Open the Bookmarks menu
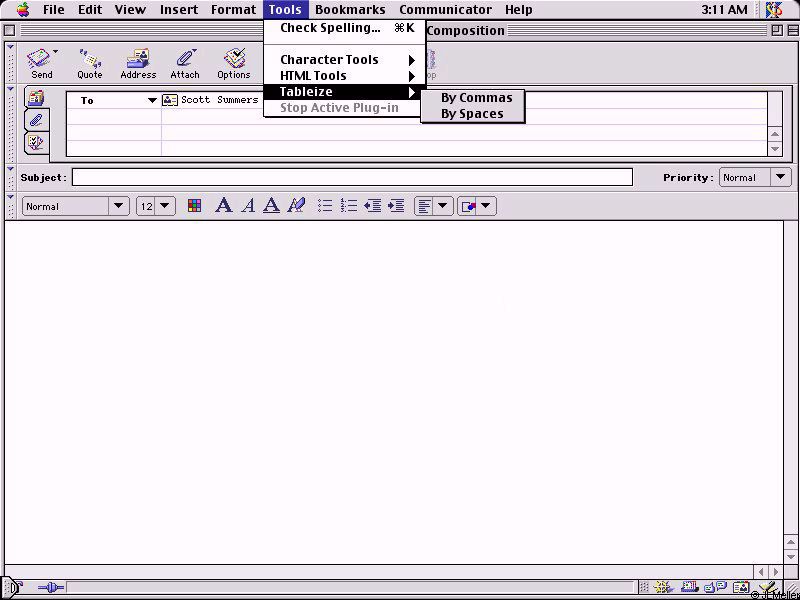This screenshot has height=600, width=800. [x=350, y=9]
